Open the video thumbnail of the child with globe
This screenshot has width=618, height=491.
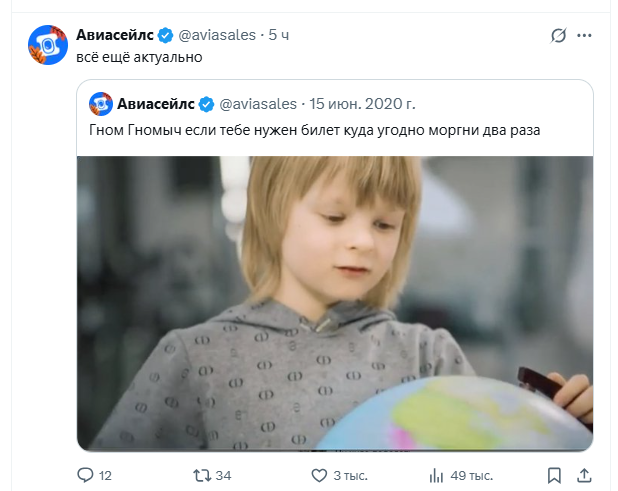pyautogui.click(x=335, y=303)
